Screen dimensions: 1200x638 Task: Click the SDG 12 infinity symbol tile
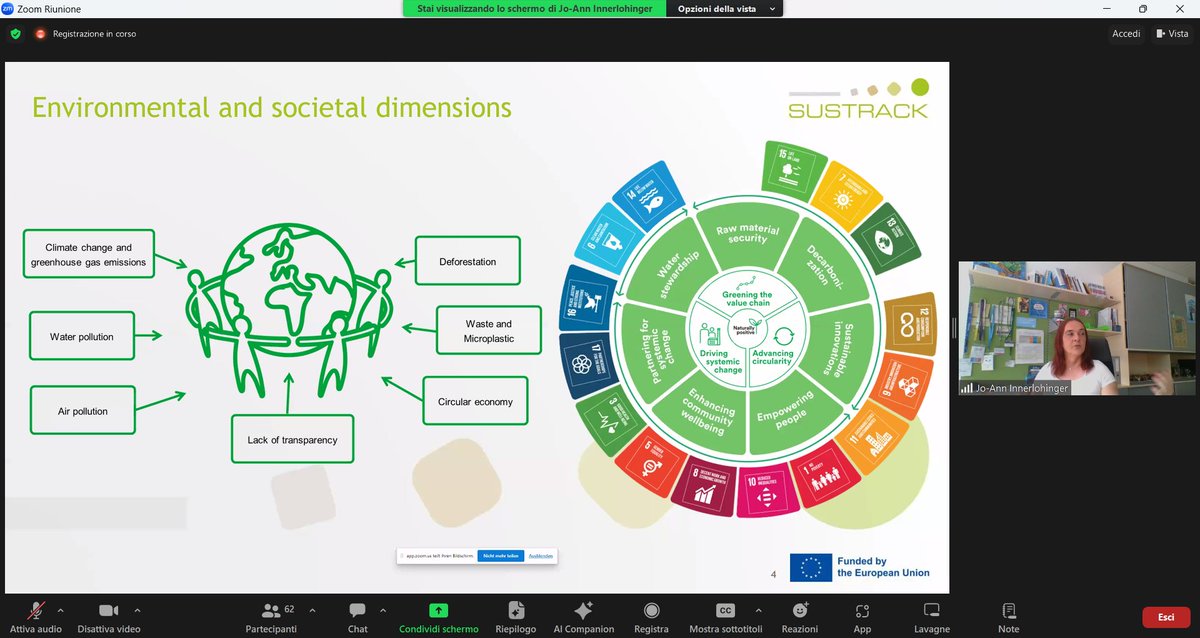(910, 326)
